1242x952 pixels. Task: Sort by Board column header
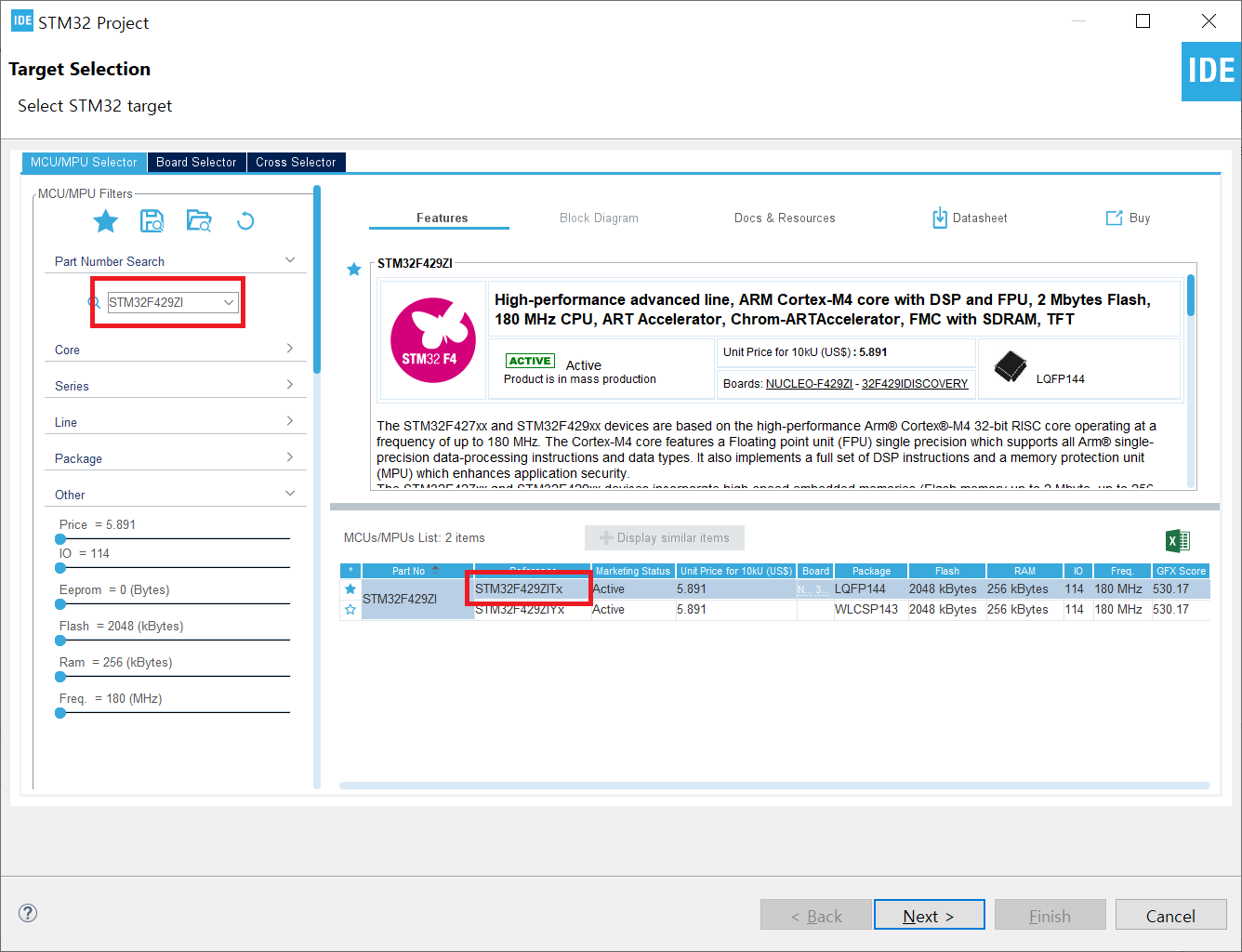pos(815,571)
